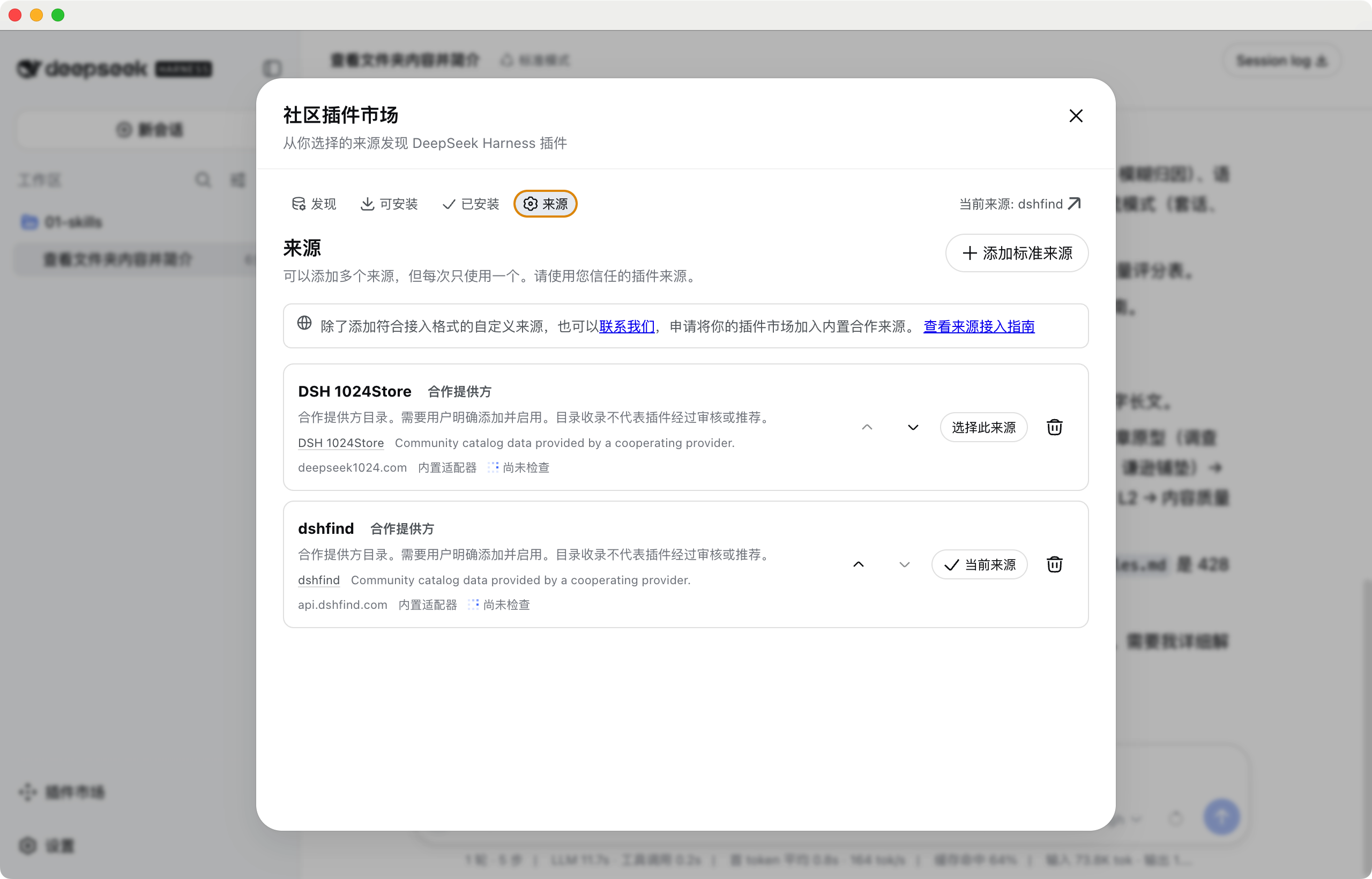Click 合作提供方 tag beside DSH 1024Store

[459, 392]
